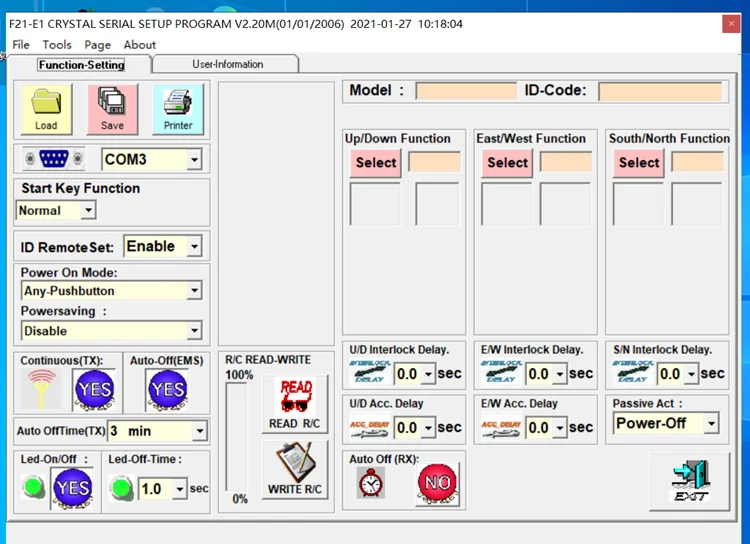This screenshot has width=750, height=544.
Task: Click the Printer icon
Action: (178, 102)
